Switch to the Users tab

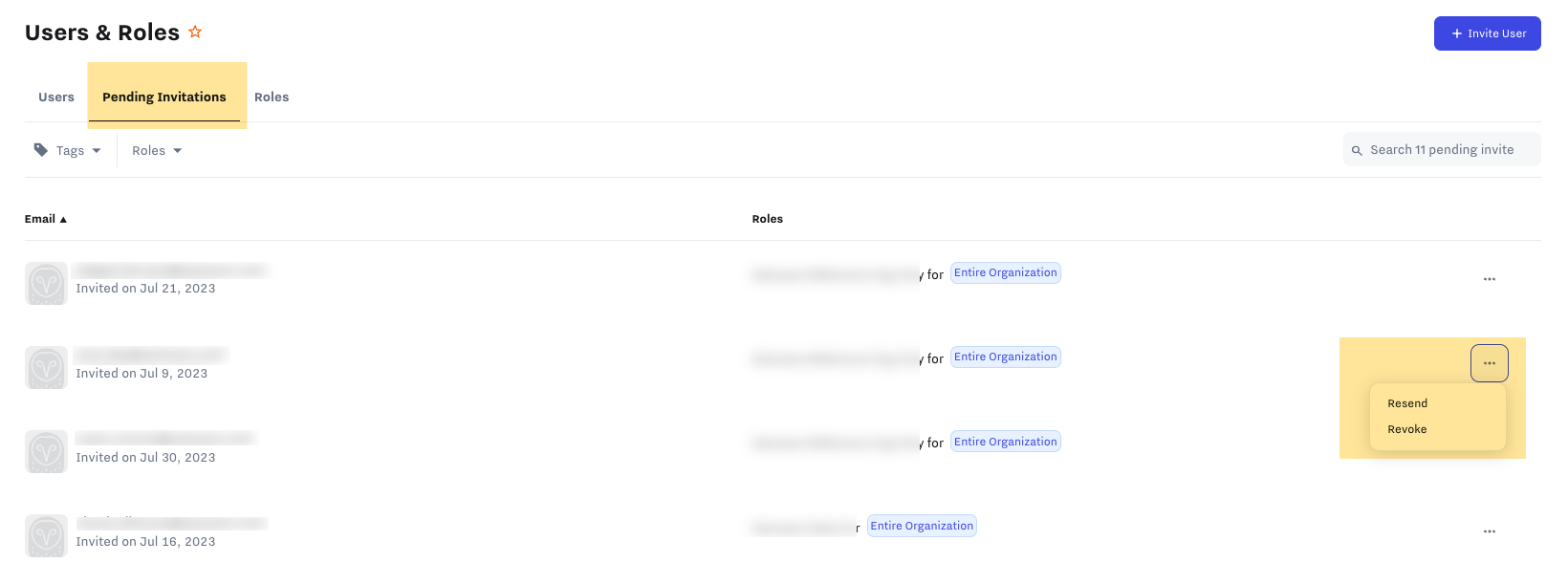click(56, 97)
